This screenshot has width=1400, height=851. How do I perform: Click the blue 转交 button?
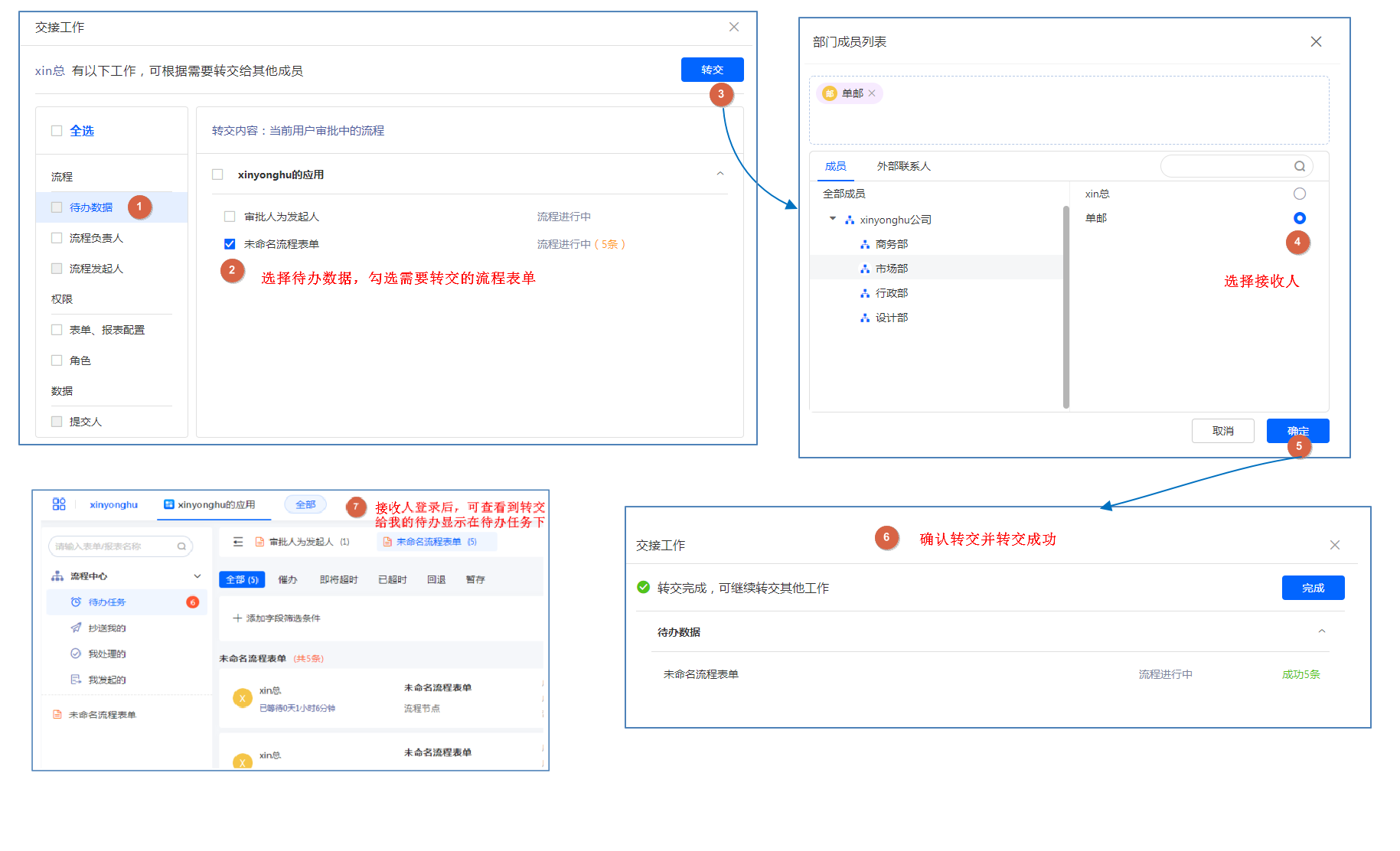click(712, 70)
